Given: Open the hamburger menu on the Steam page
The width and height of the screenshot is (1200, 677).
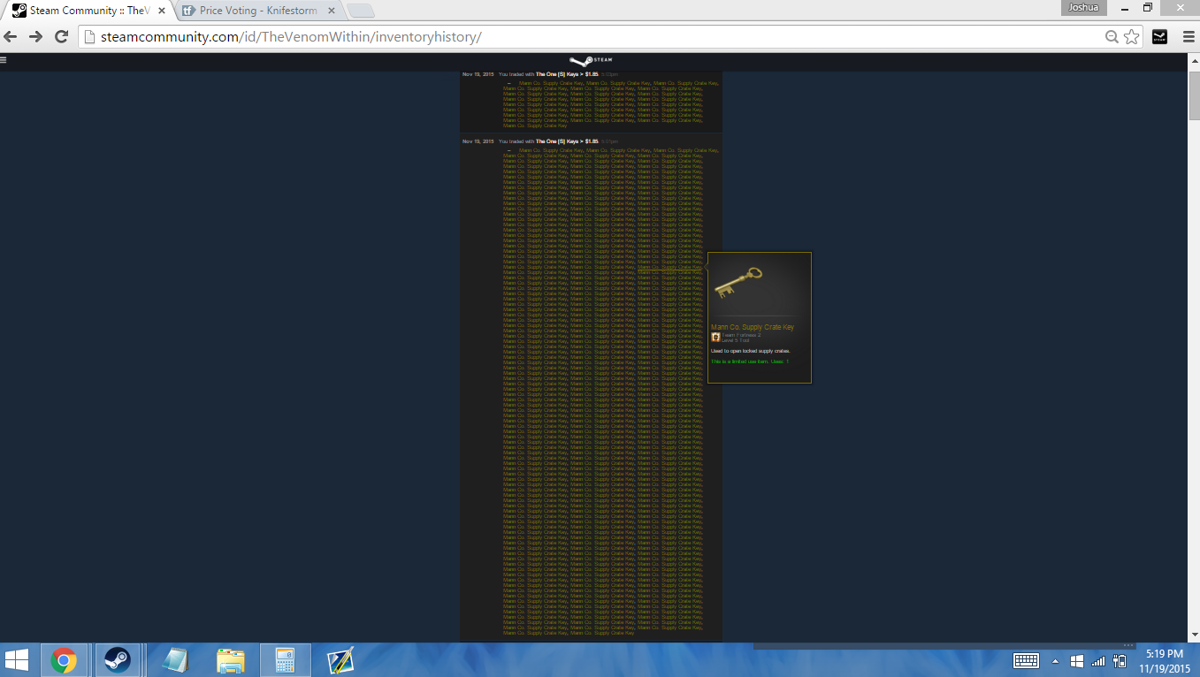Looking at the screenshot, I should click(x=4, y=60).
